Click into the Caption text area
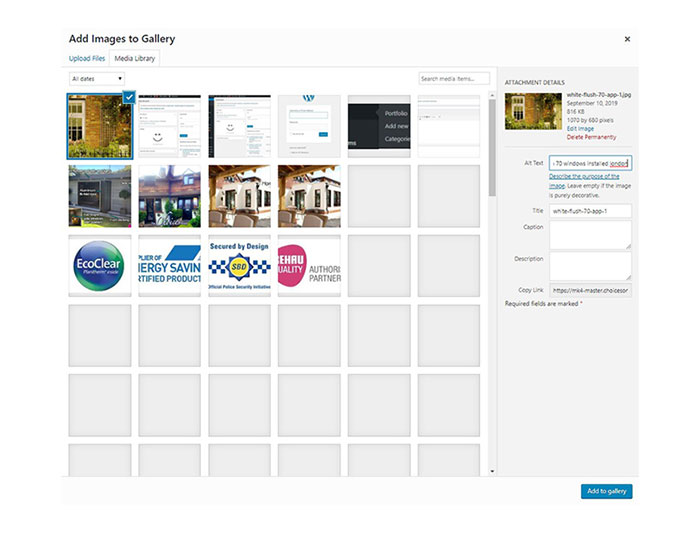 [590, 235]
